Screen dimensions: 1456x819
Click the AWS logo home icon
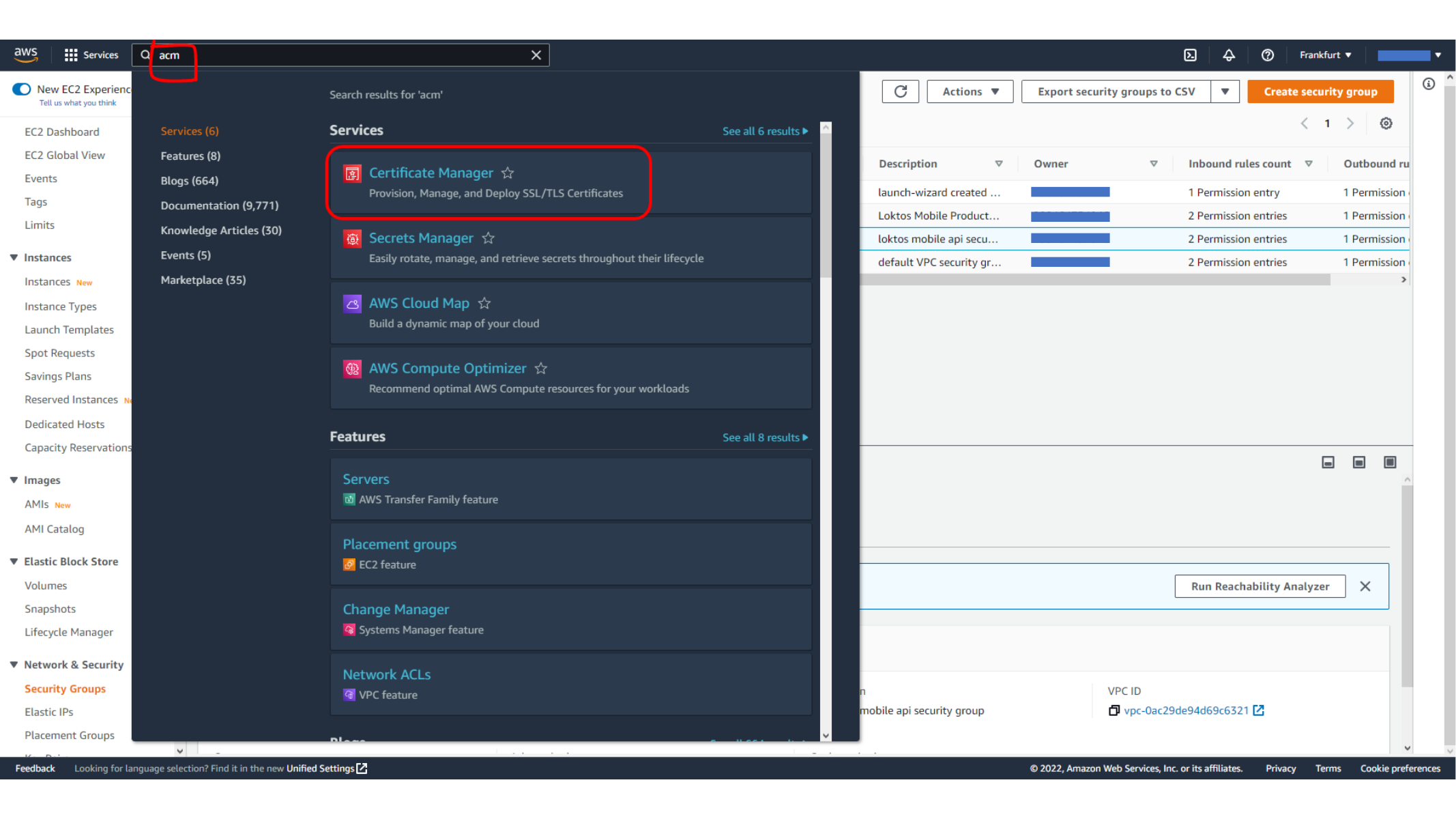coord(26,55)
